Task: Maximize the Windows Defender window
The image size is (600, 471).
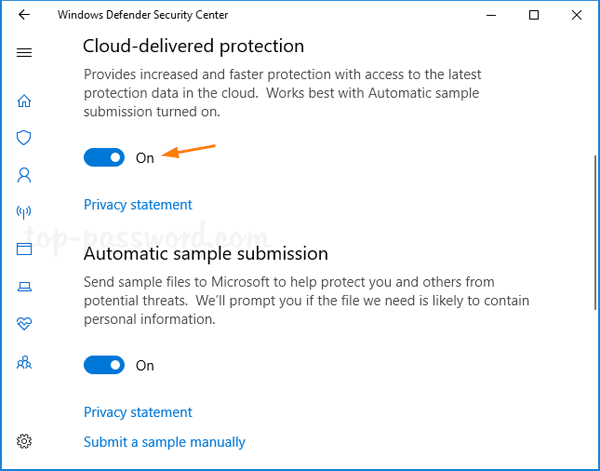Action: point(534,15)
